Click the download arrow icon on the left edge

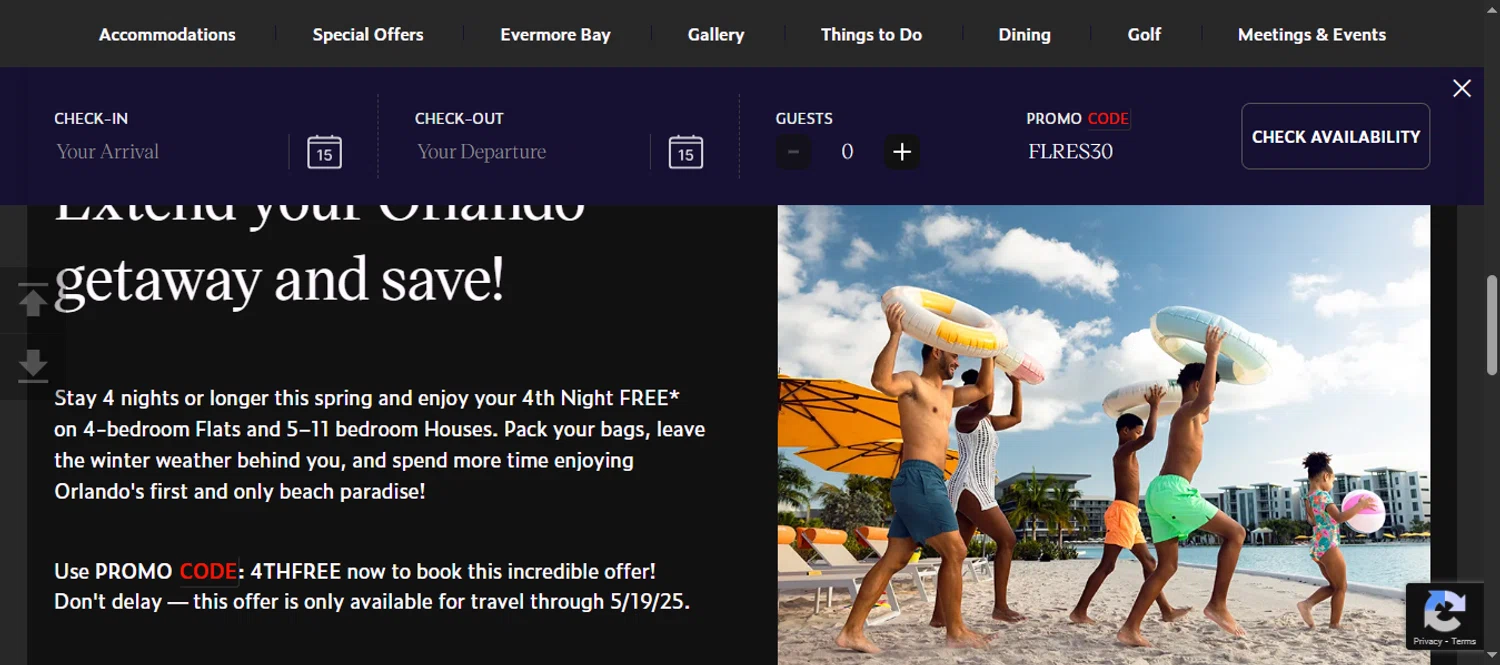pos(33,365)
